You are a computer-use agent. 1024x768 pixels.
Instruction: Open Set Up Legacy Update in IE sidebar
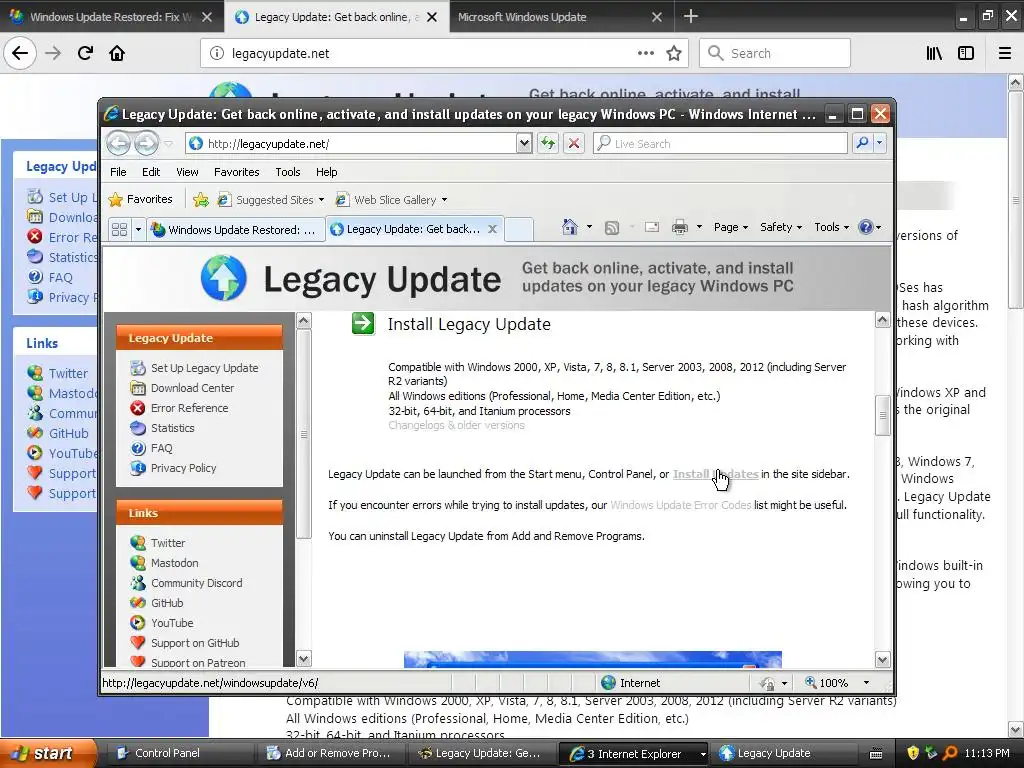coord(204,368)
